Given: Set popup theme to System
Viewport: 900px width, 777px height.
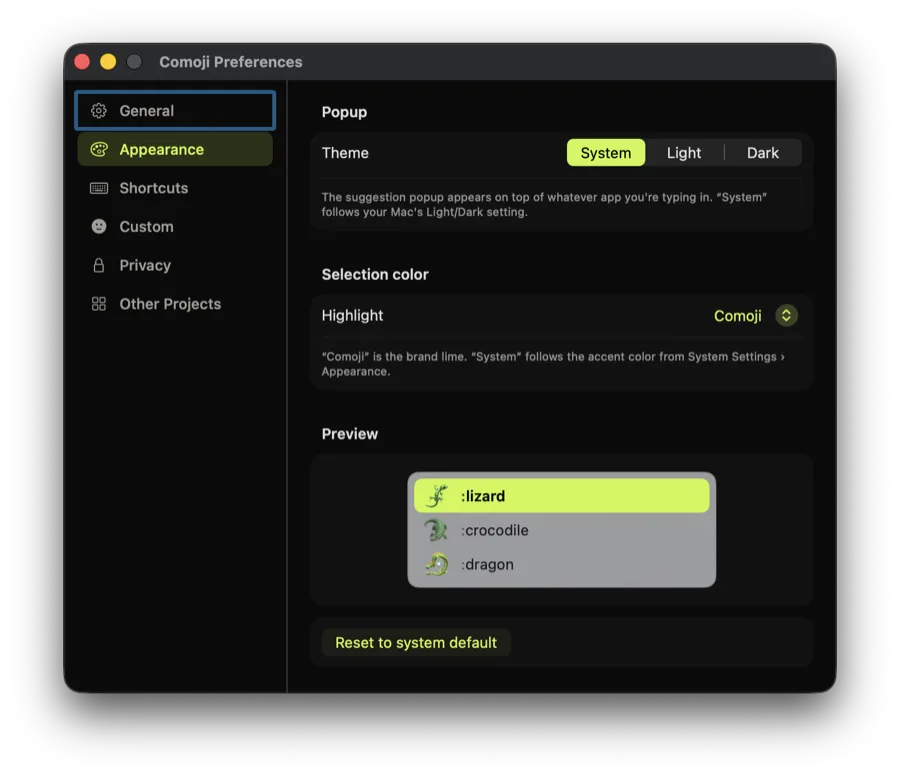Looking at the screenshot, I should pos(606,153).
